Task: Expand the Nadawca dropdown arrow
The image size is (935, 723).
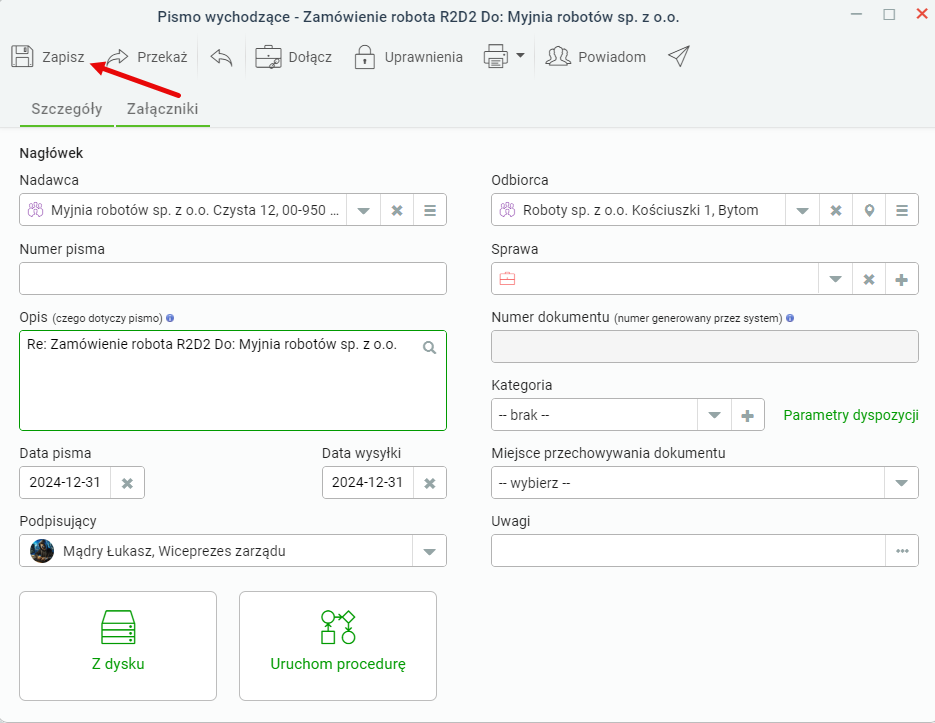Action: point(364,210)
